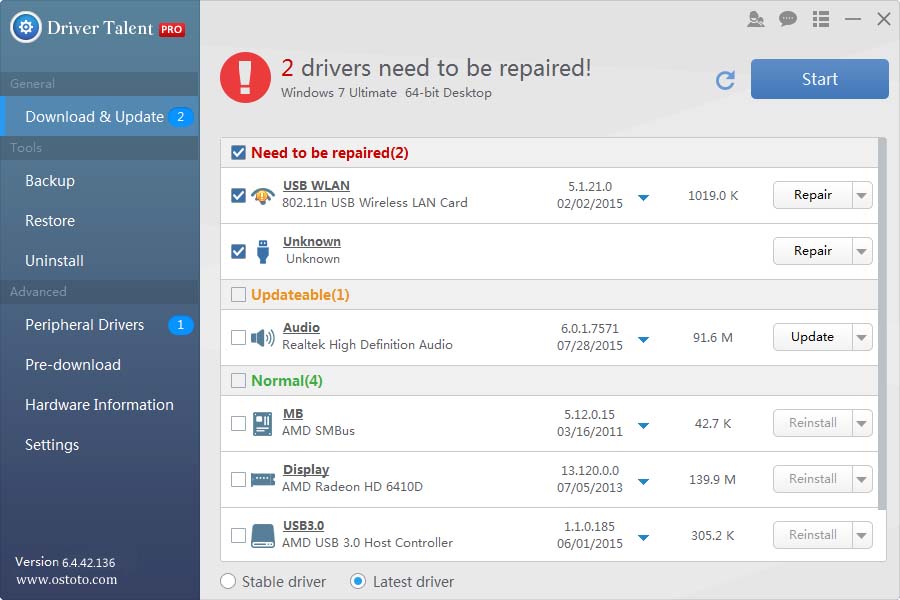Update the Realtek Audio driver

coord(813,337)
